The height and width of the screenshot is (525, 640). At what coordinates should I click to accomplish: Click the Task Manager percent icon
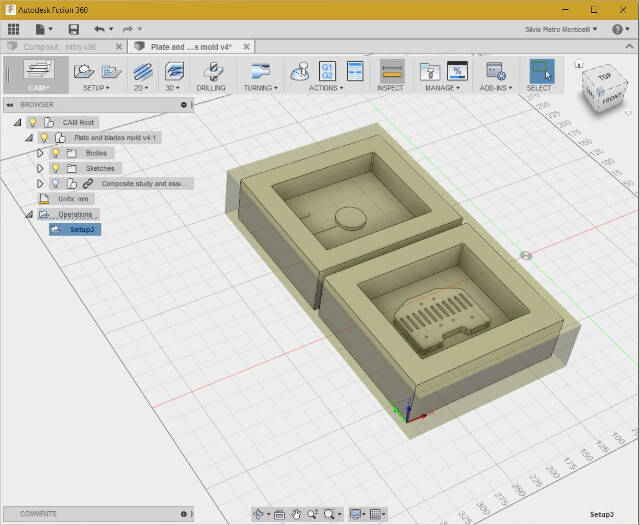(x=457, y=71)
